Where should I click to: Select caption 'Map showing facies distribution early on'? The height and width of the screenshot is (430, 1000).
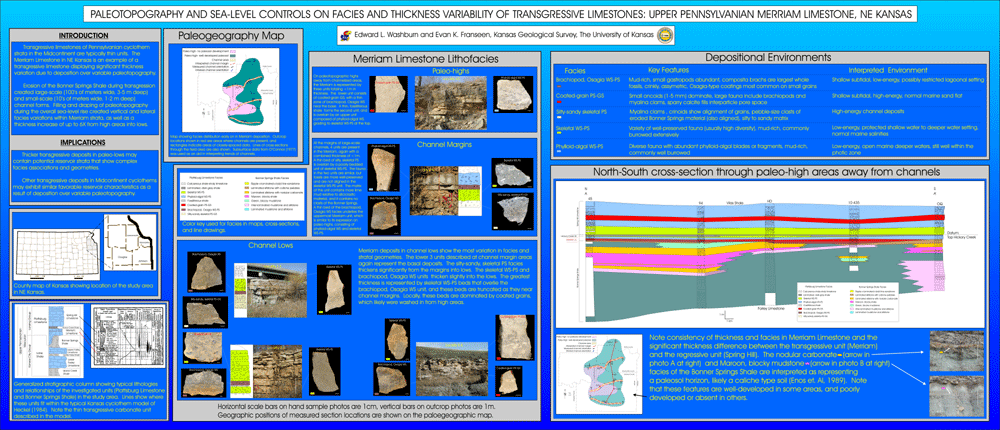[233, 147]
